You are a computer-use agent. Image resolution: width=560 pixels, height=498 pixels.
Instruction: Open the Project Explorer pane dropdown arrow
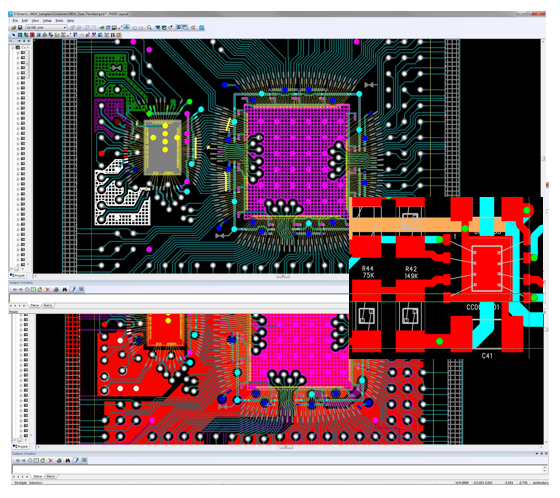19,41
